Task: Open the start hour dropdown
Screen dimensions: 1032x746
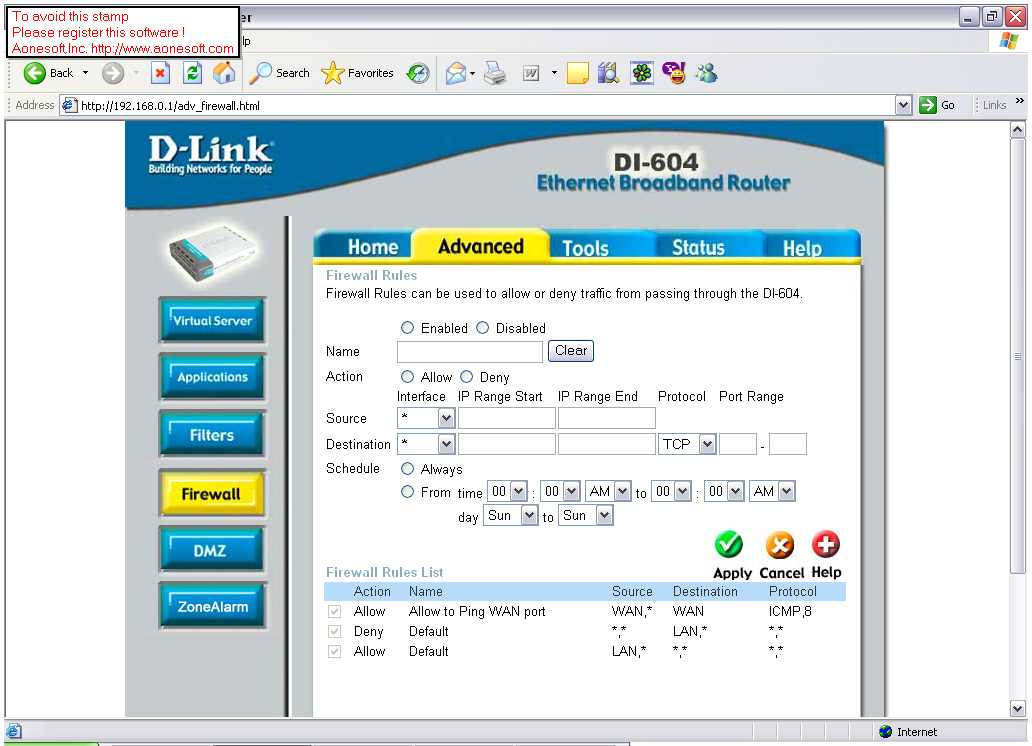Action: point(507,491)
